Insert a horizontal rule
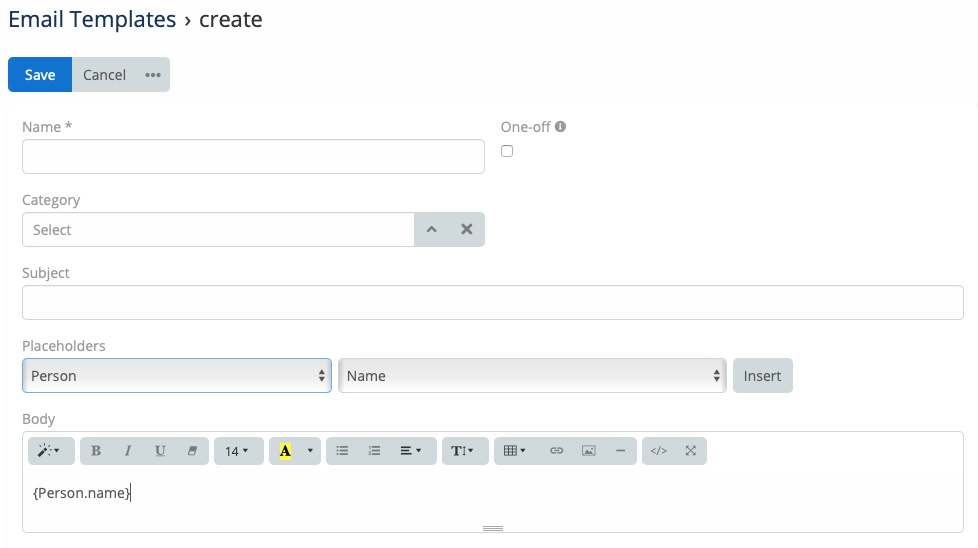978x548 pixels. click(x=621, y=451)
